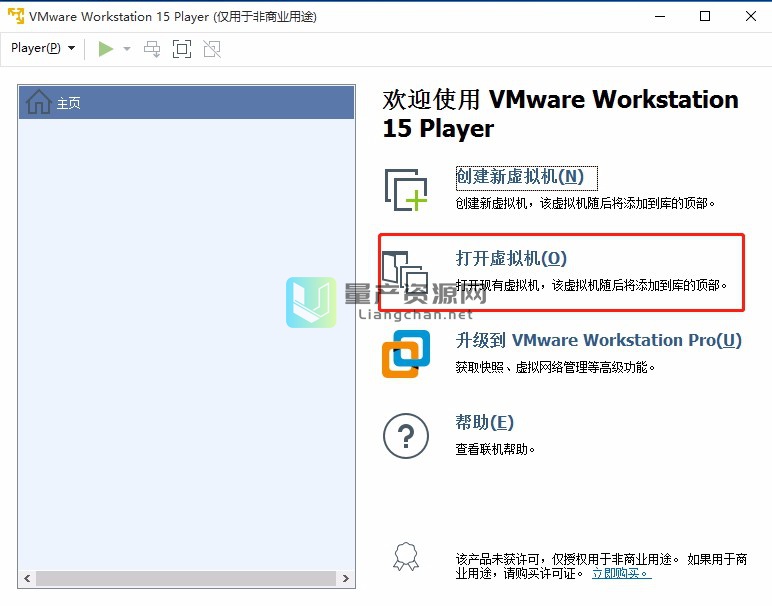This screenshot has width=772, height=606.
Task: Open the Player(P) menu
Action: (x=43, y=48)
